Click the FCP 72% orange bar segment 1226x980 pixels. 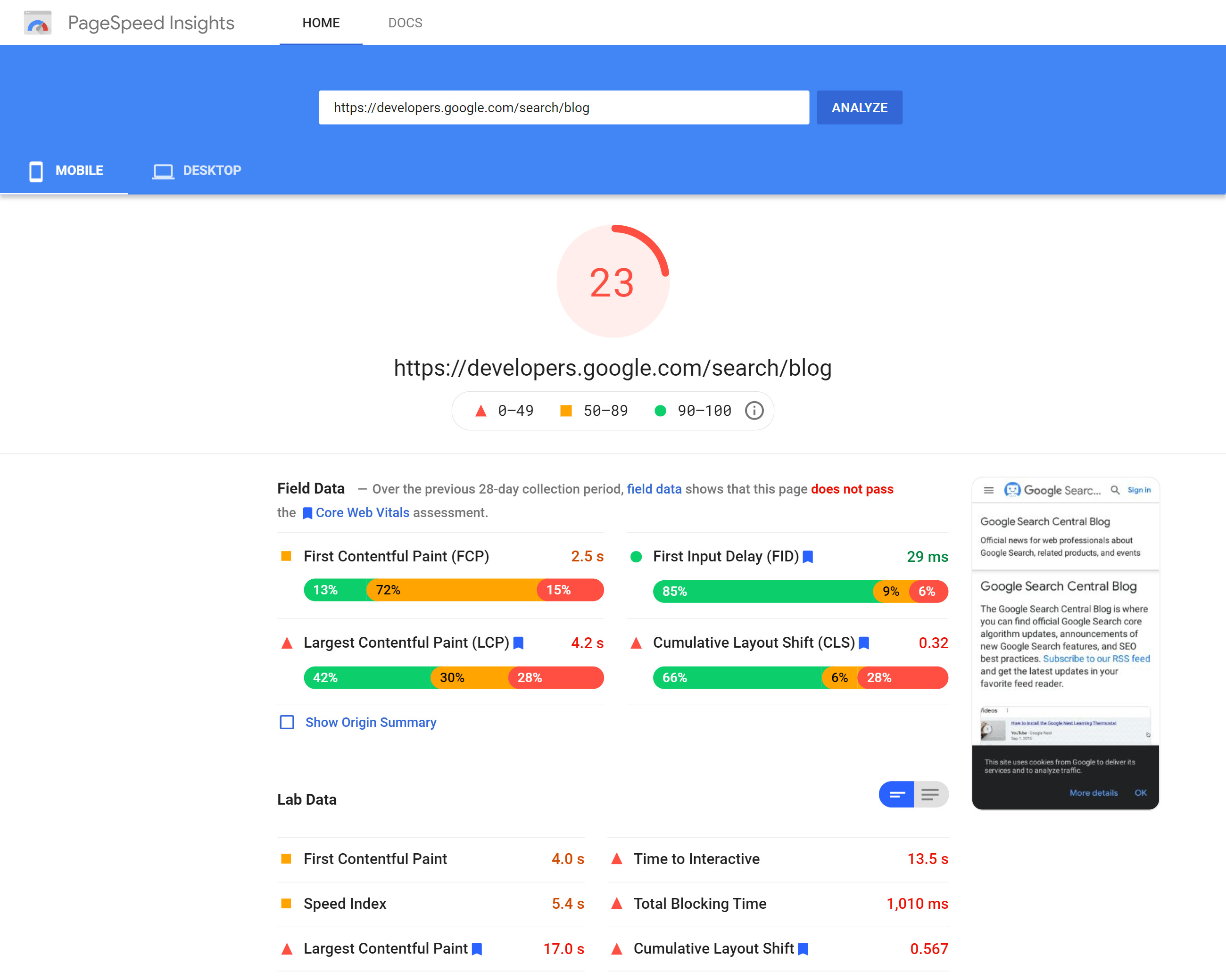click(452, 590)
